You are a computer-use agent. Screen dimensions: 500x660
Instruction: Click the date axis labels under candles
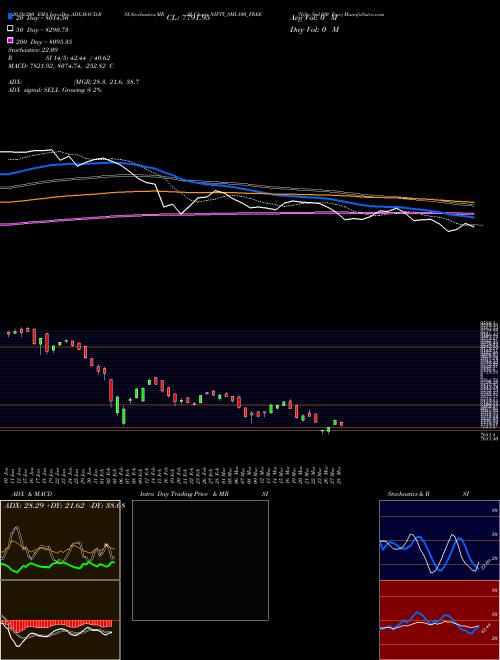tap(174, 475)
